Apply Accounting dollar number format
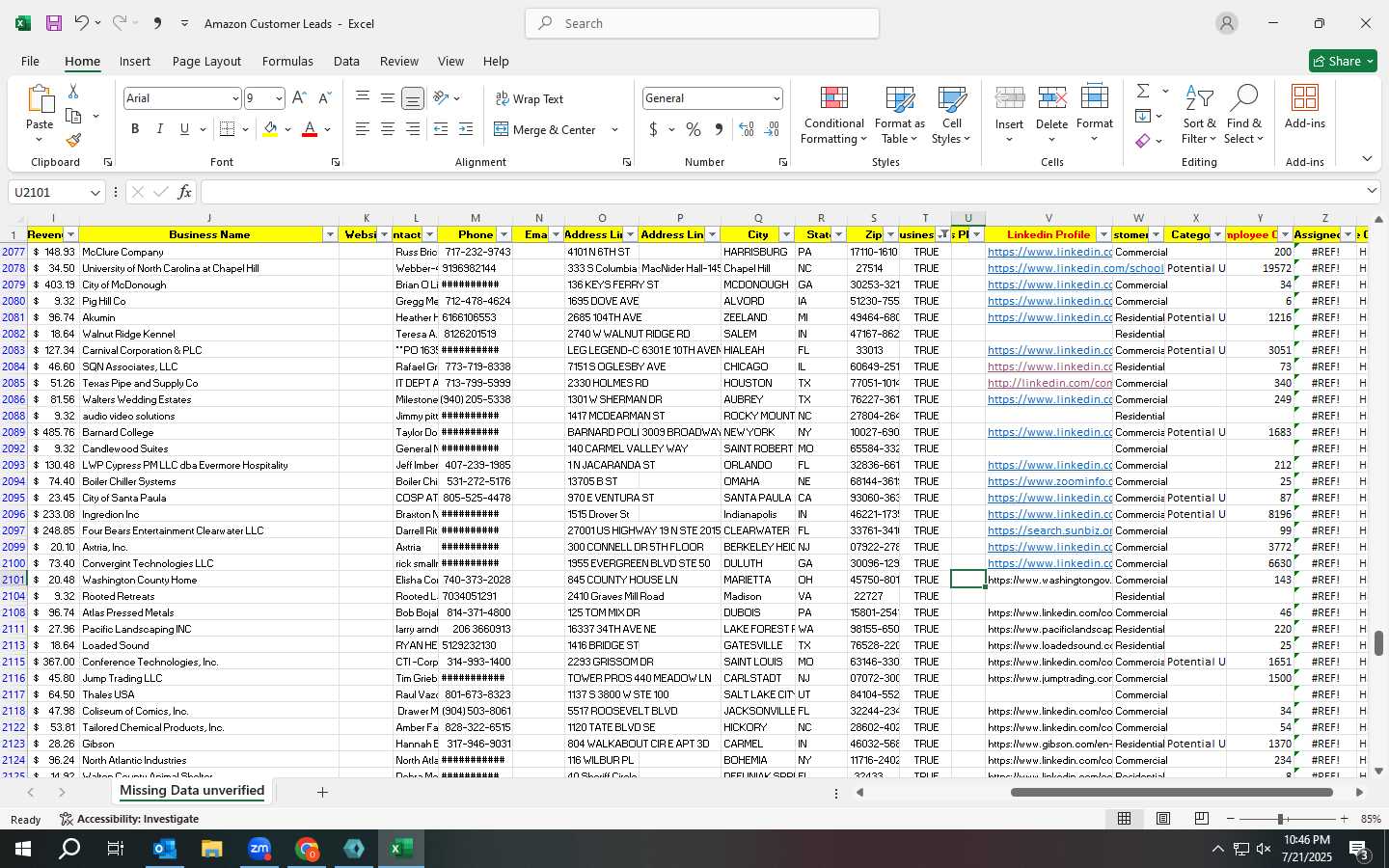 653,129
